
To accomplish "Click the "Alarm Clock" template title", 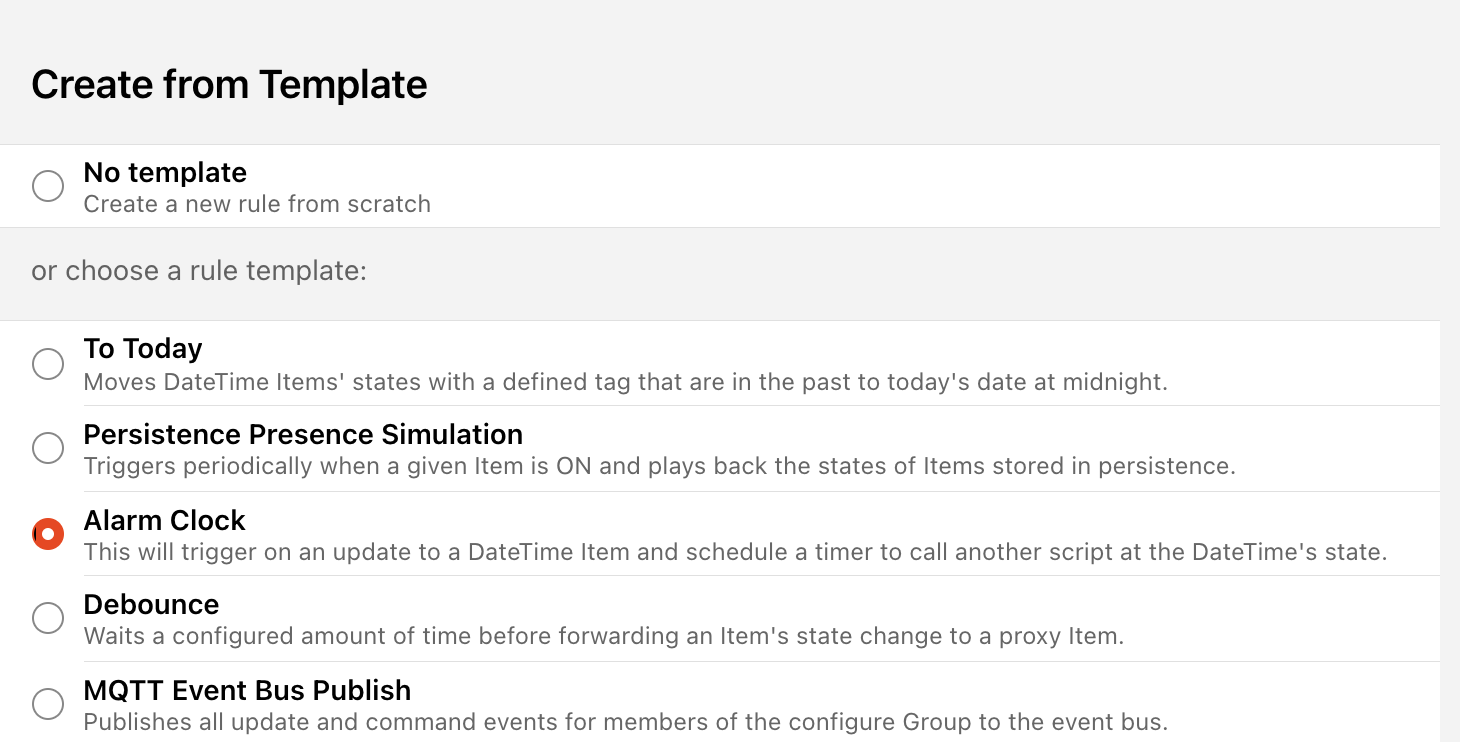I will point(164,520).
